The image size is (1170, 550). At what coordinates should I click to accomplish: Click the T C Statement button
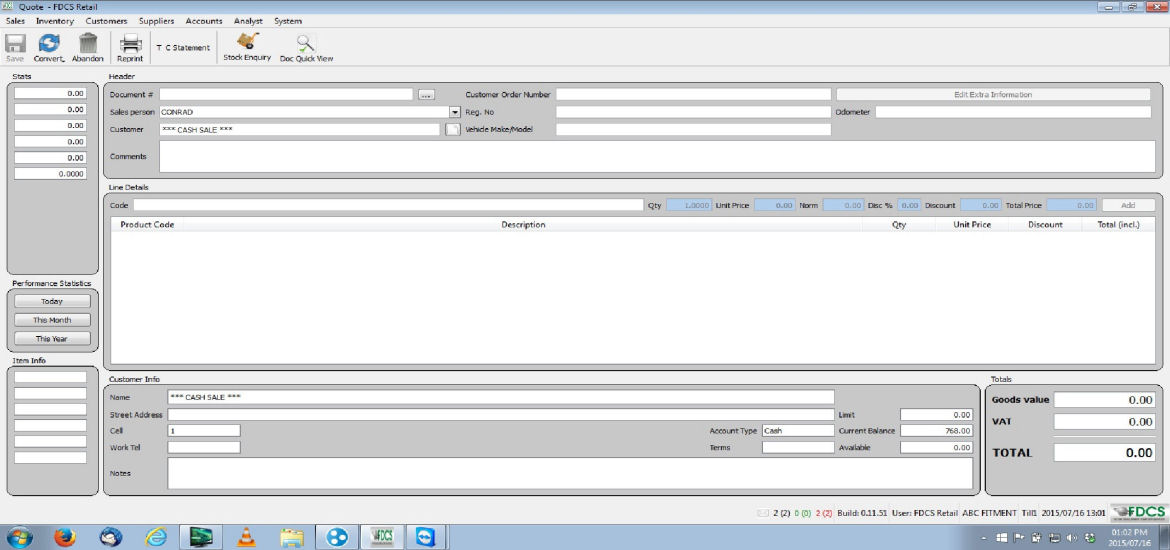[x=183, y=47]
